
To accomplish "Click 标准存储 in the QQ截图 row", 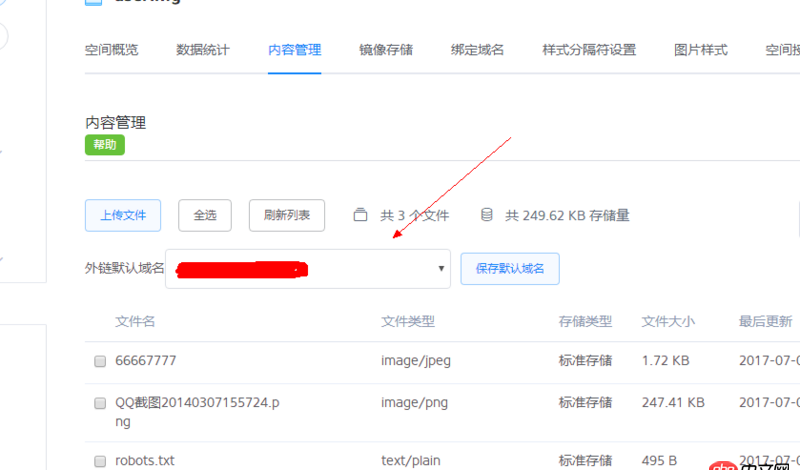I will click(x=585, y=403).
